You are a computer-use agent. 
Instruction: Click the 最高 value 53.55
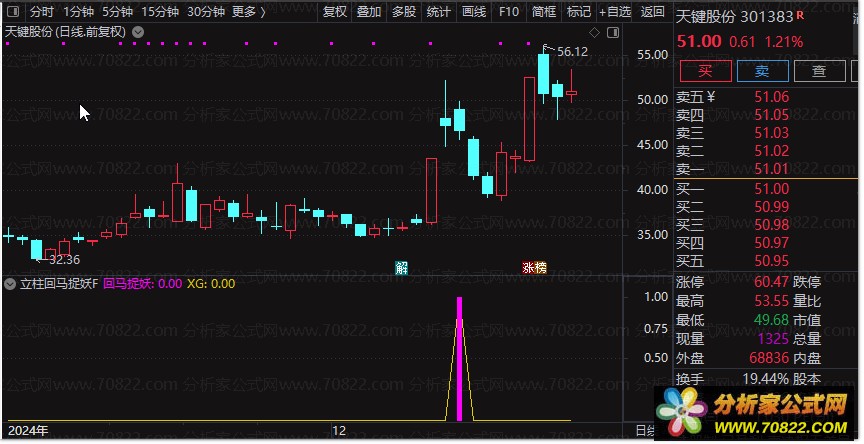771,301
